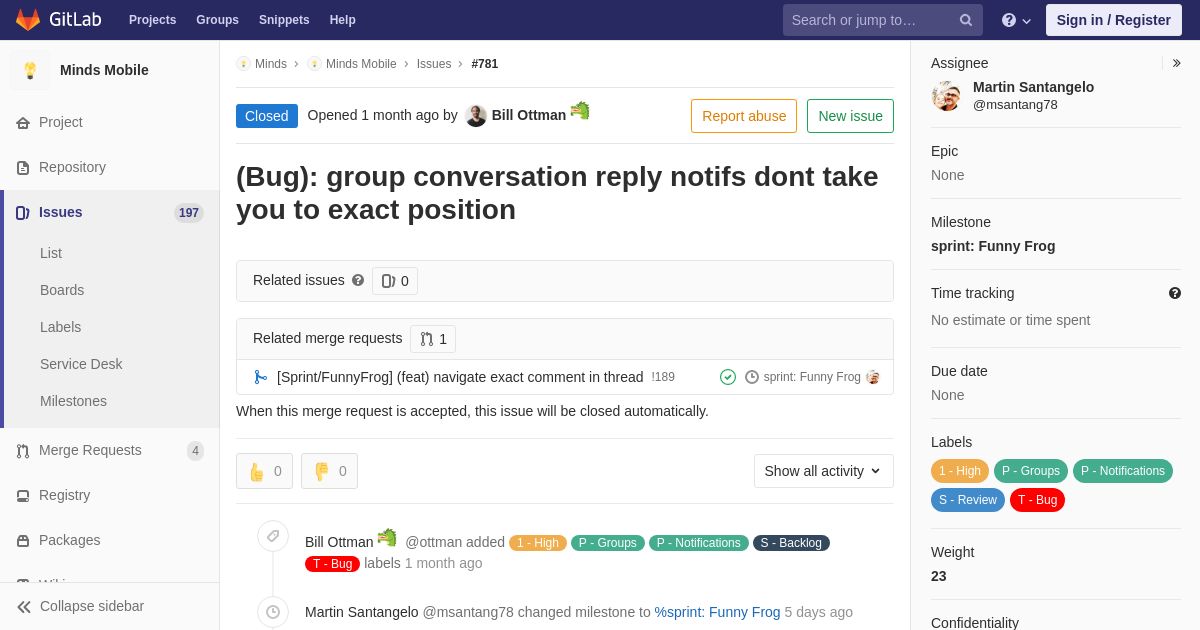Open the Snippets page
The image size is (1200, 630).
click(284, 20)
